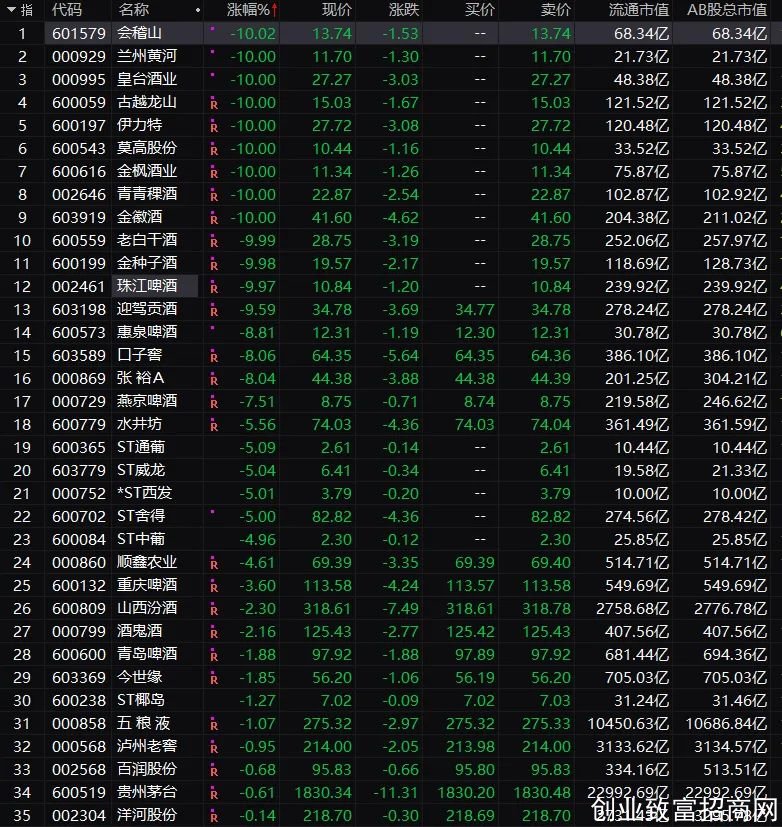Image resolution: width=782 pixels, height=827 pixels.
Task: Click the R icon on 五粮液 row
Action: point(214,725)
